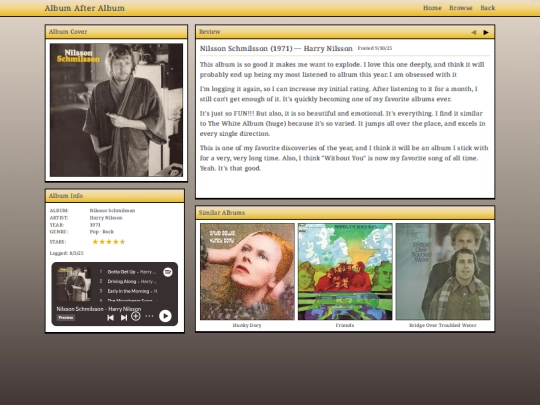Click the Album Cover panel header
540x405 pixels.
point(116,32)
